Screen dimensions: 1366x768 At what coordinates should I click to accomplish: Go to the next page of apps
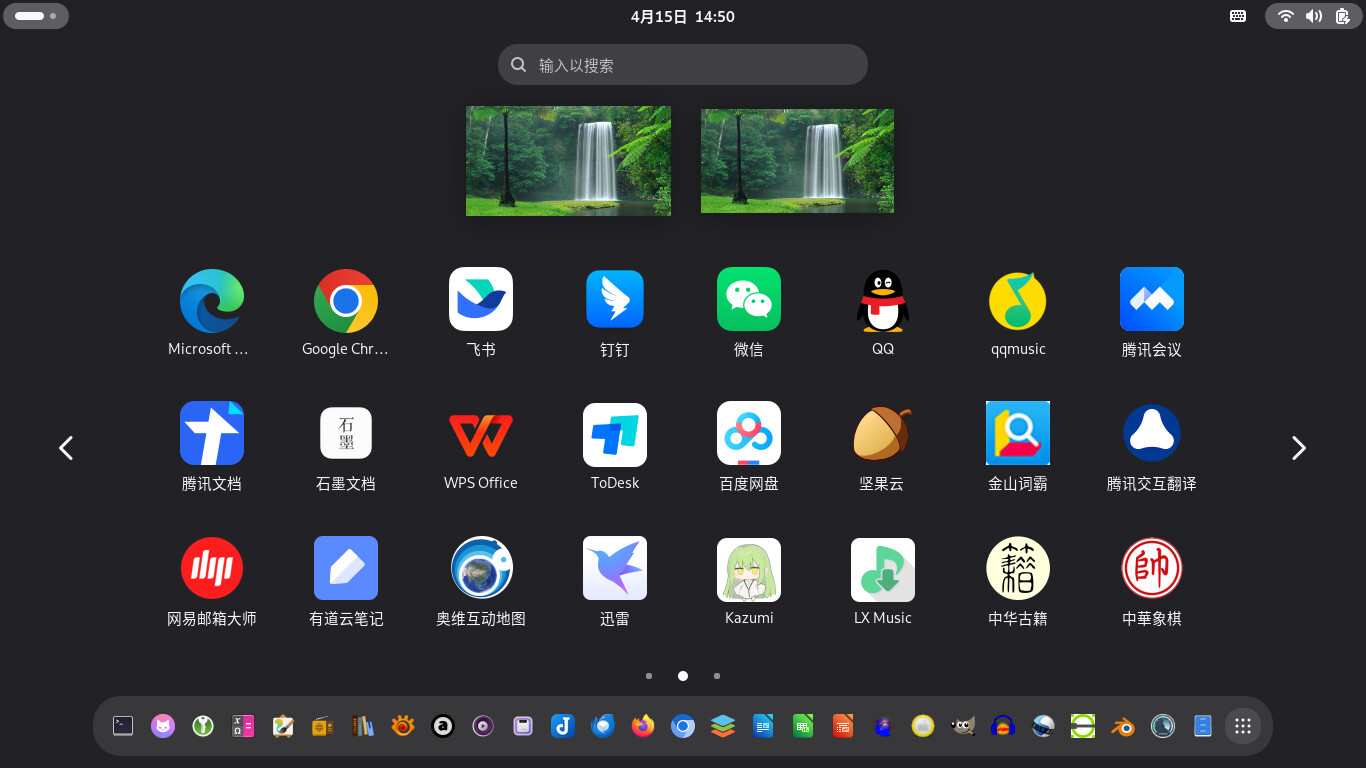(x=1298, y=448)
